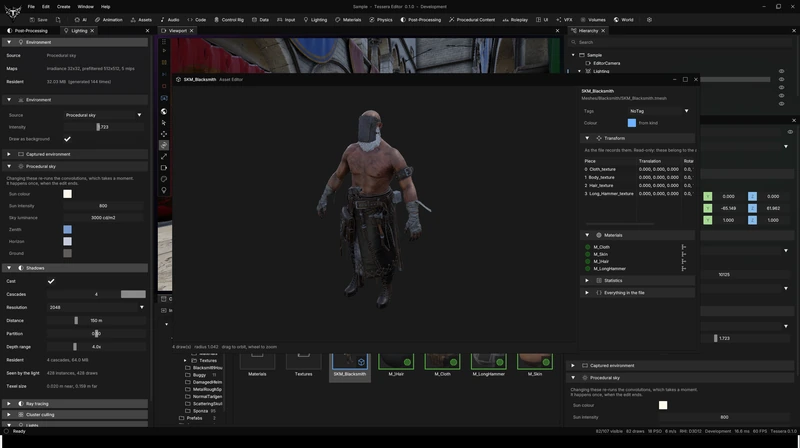Expand the Cluster culling section
Image resolution: width=800 pixels, height=448 pixels.
point(9,415)
